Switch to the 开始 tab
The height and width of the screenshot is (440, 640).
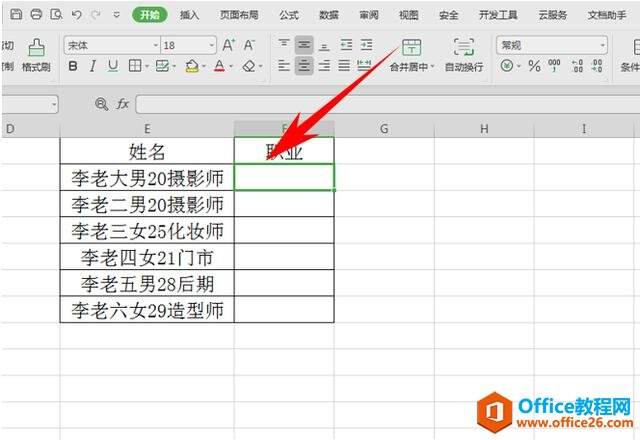[150, 15]
